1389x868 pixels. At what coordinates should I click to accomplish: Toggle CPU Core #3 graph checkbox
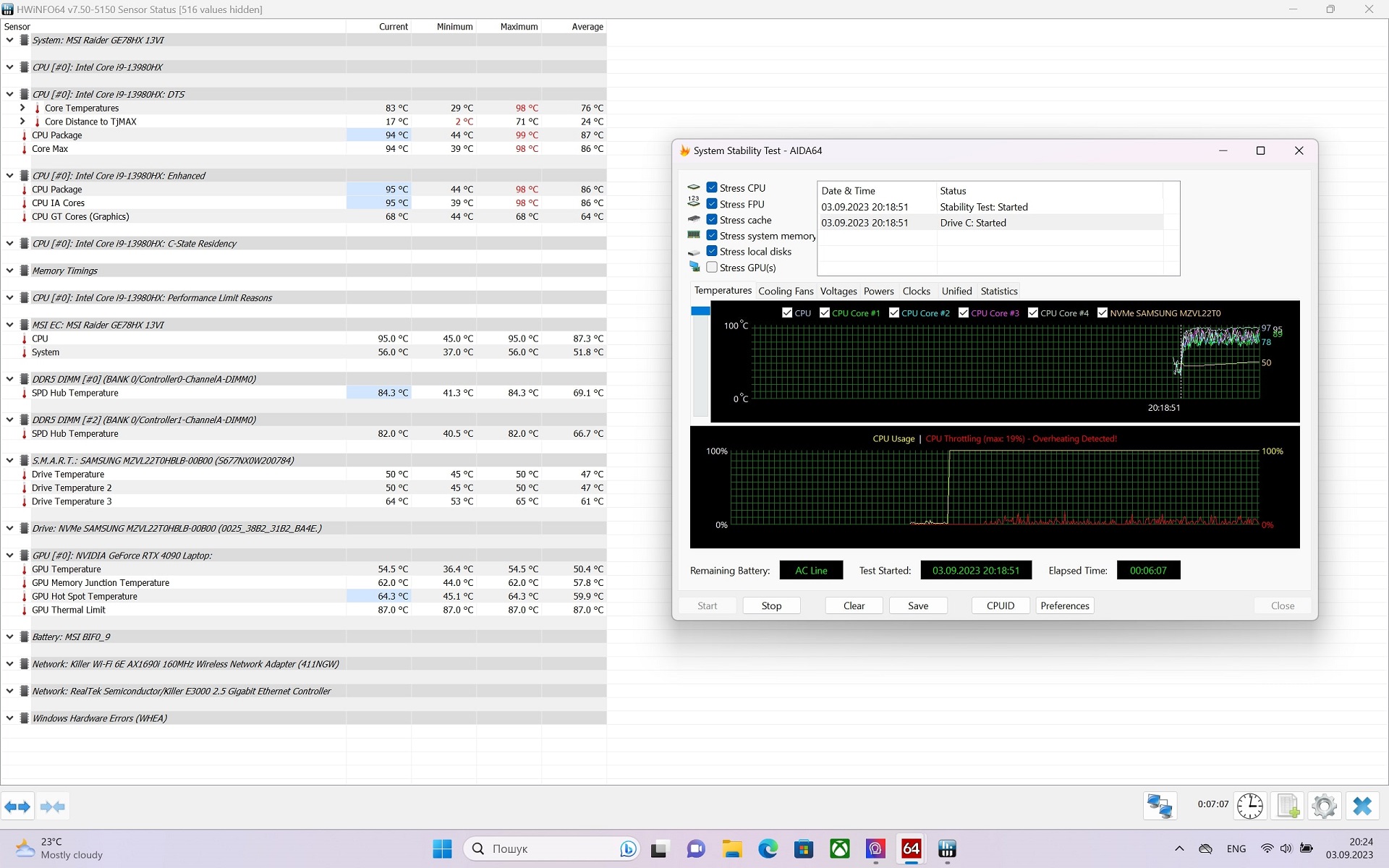[964, 313]
